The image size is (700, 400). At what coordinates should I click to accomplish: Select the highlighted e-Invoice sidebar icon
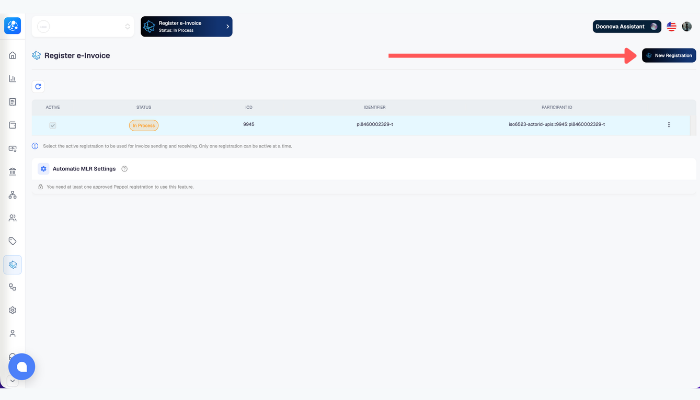click(12, 265)
